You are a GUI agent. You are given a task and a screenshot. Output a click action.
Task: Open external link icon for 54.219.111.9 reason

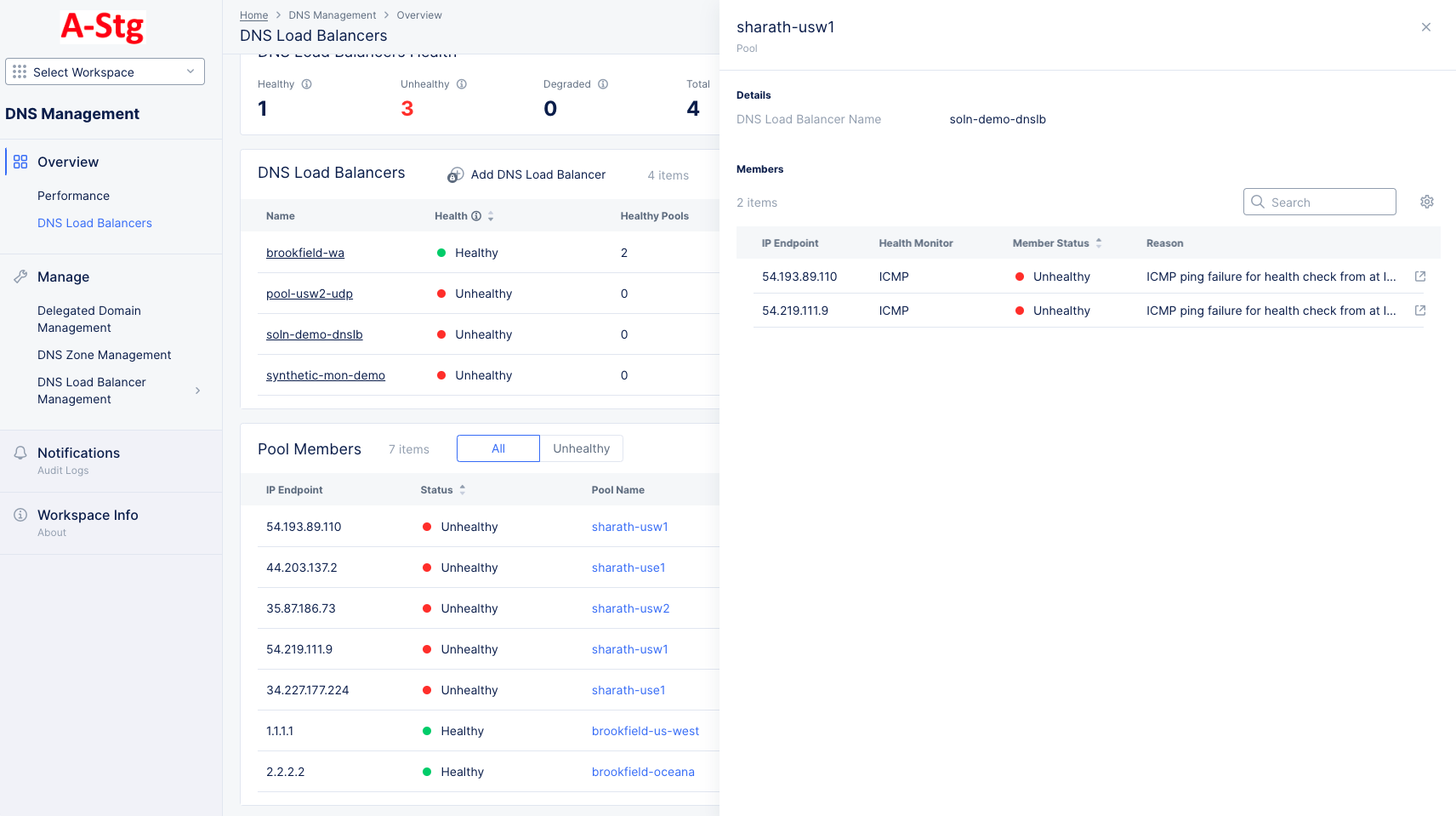1420,310
